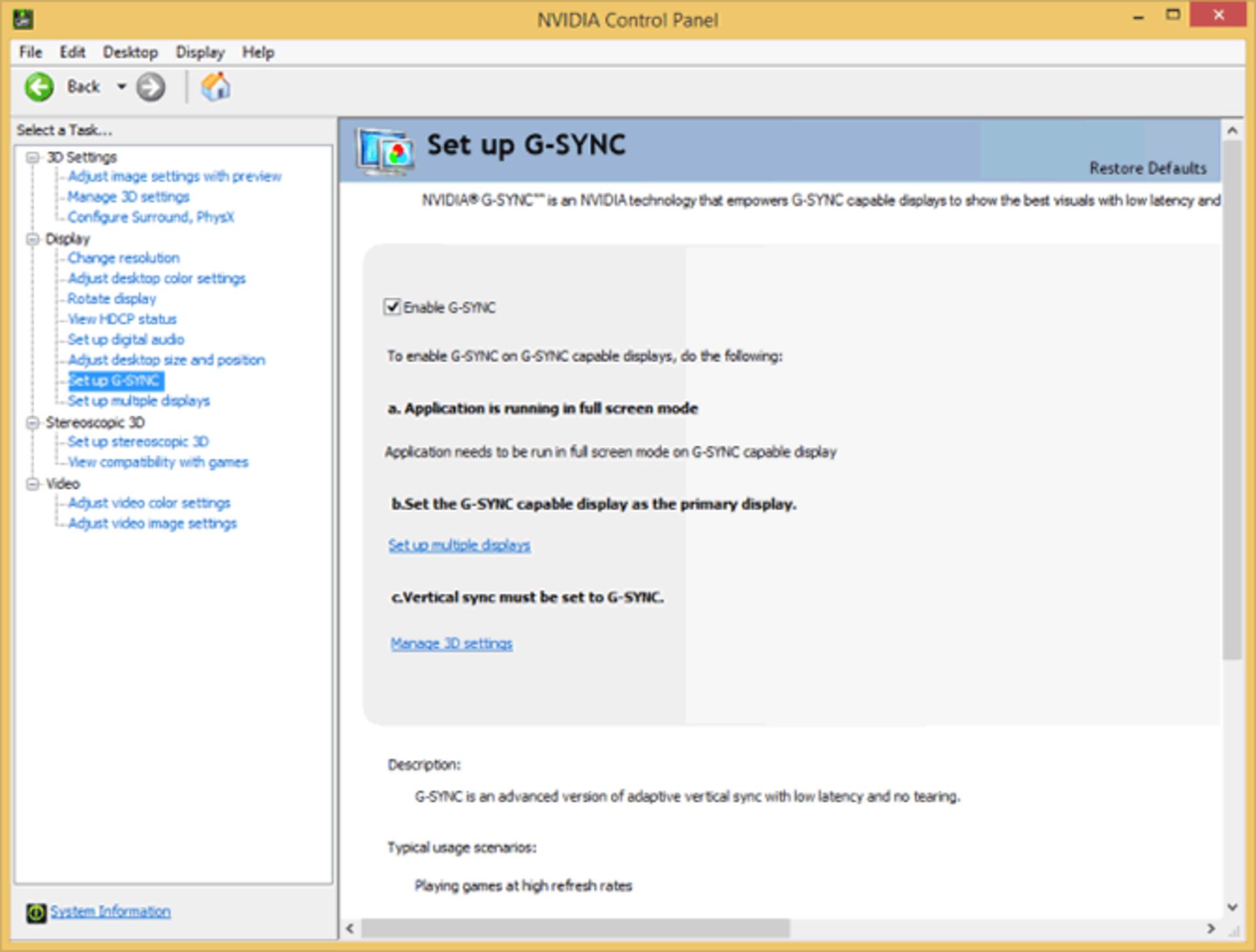Click the System Information power icon
Viewport: 1256px width, 952px height.
click(x=36, y=911)
